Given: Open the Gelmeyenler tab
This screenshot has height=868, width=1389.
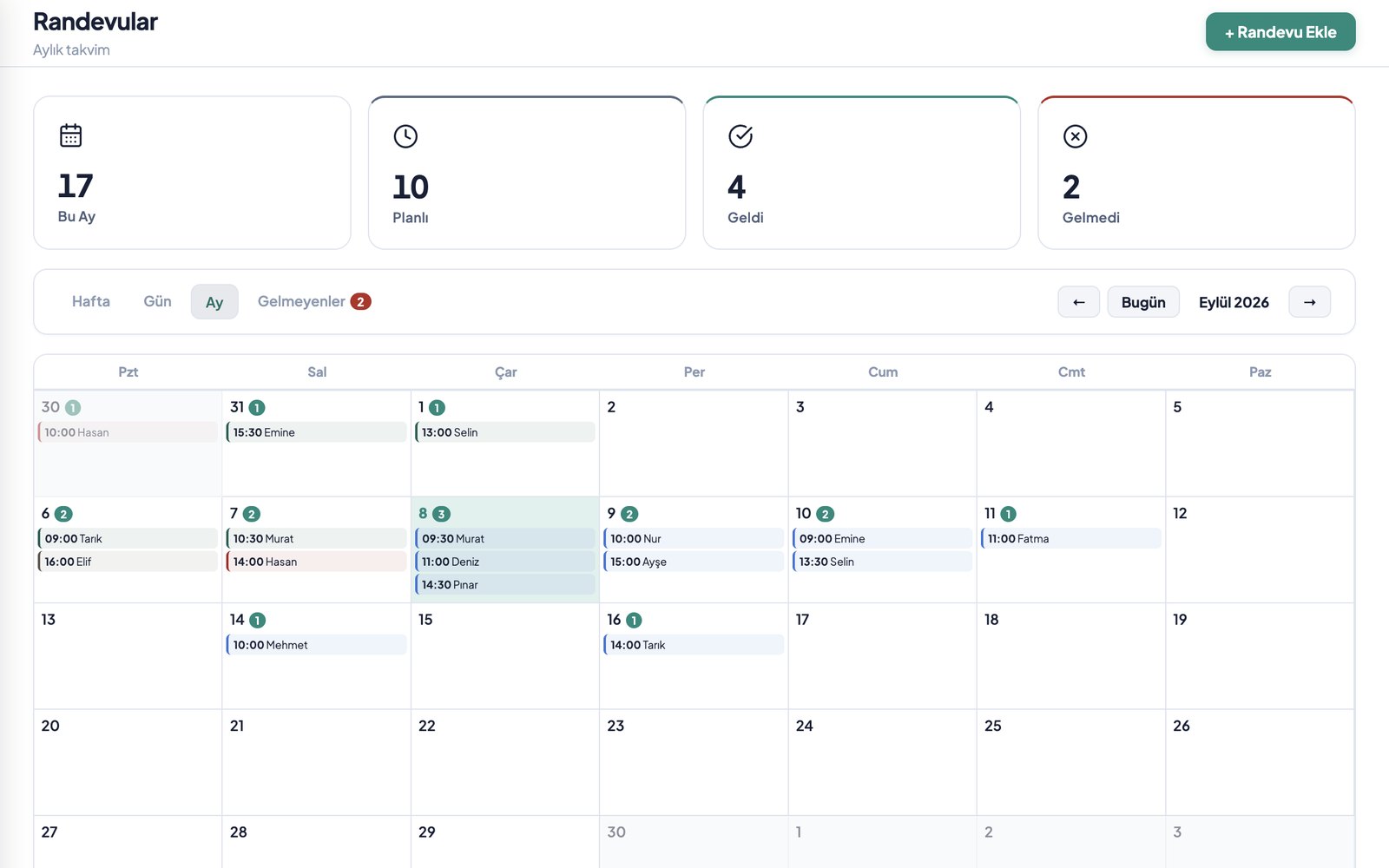Looking at the screenshot, I should tap(314, 302).
